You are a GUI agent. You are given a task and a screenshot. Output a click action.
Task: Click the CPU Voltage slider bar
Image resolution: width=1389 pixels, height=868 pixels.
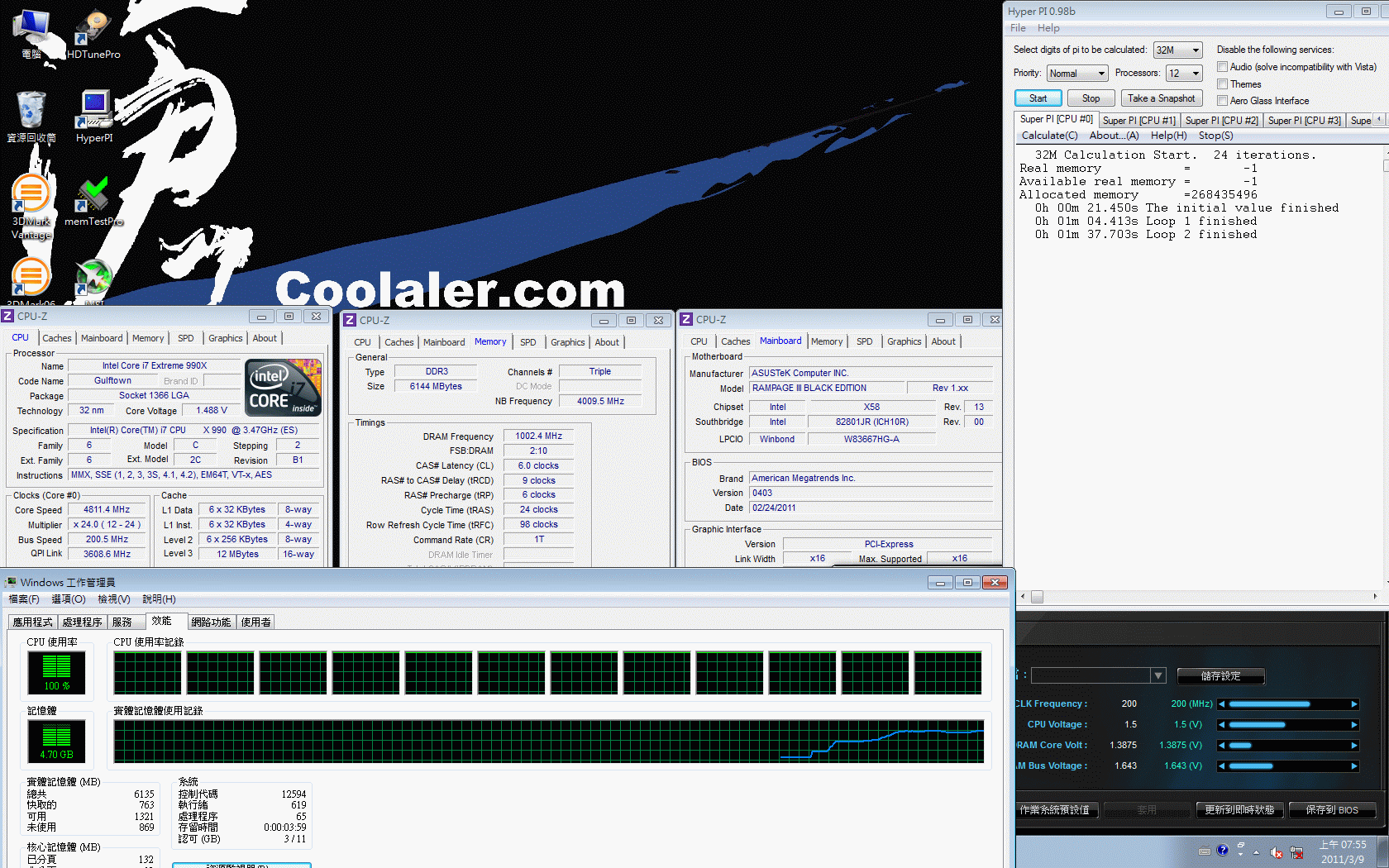(x=1289, y=725)
